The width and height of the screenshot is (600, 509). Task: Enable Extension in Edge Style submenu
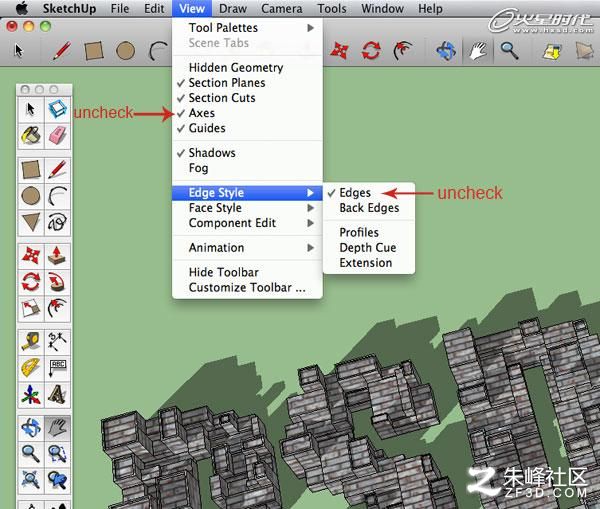pyautogui.click(x=369, y=263)
